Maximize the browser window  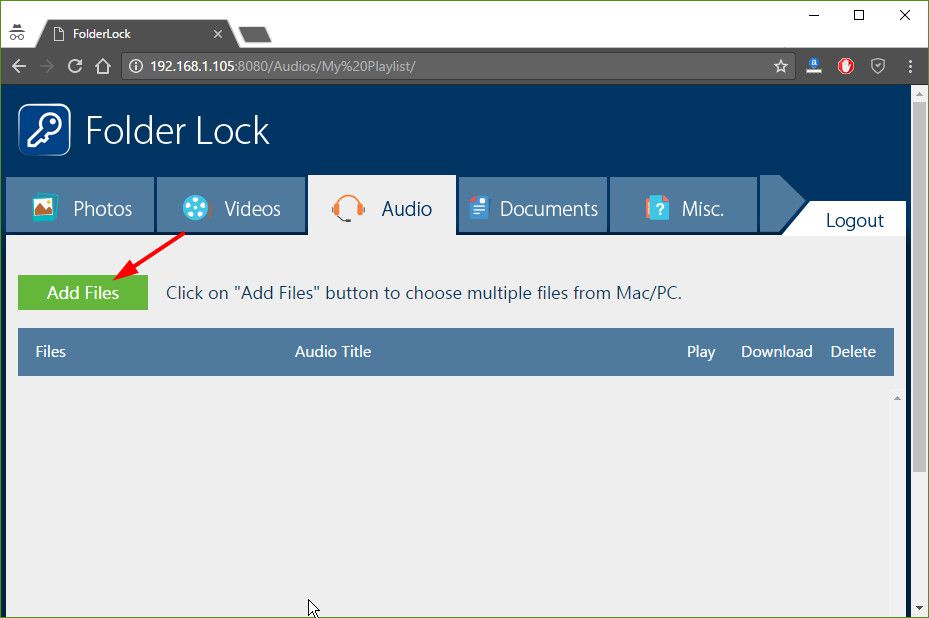tap(859, 15)
